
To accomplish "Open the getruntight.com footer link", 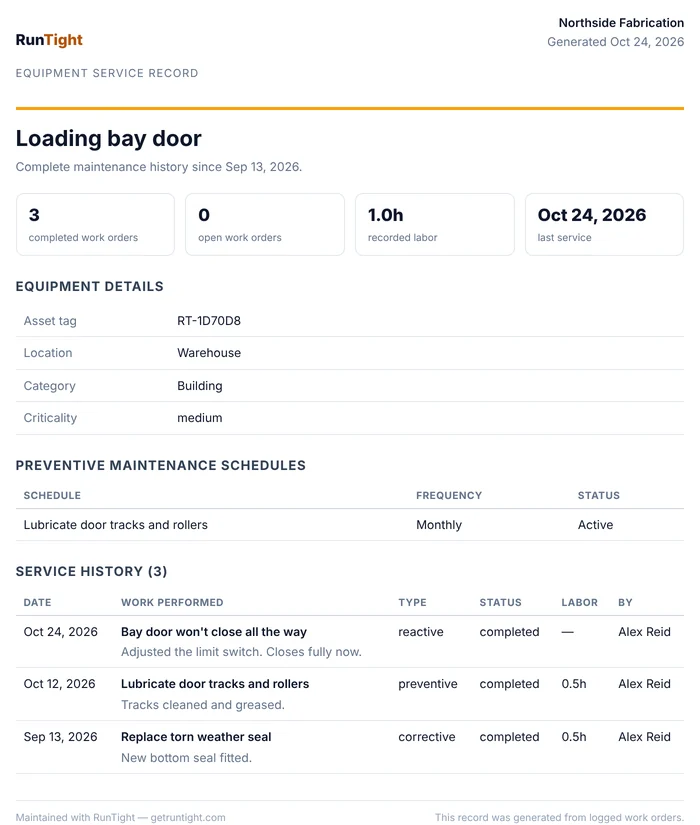I will [188, 818].
